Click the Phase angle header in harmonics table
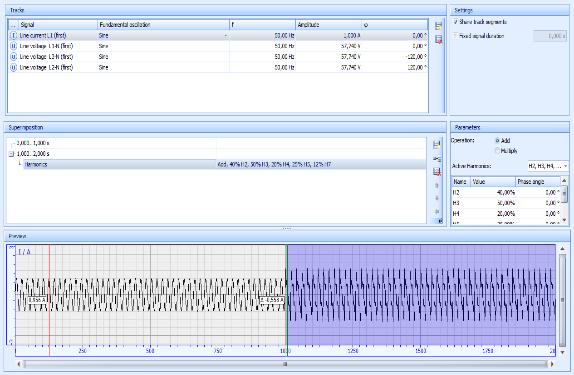 (538, 182)
